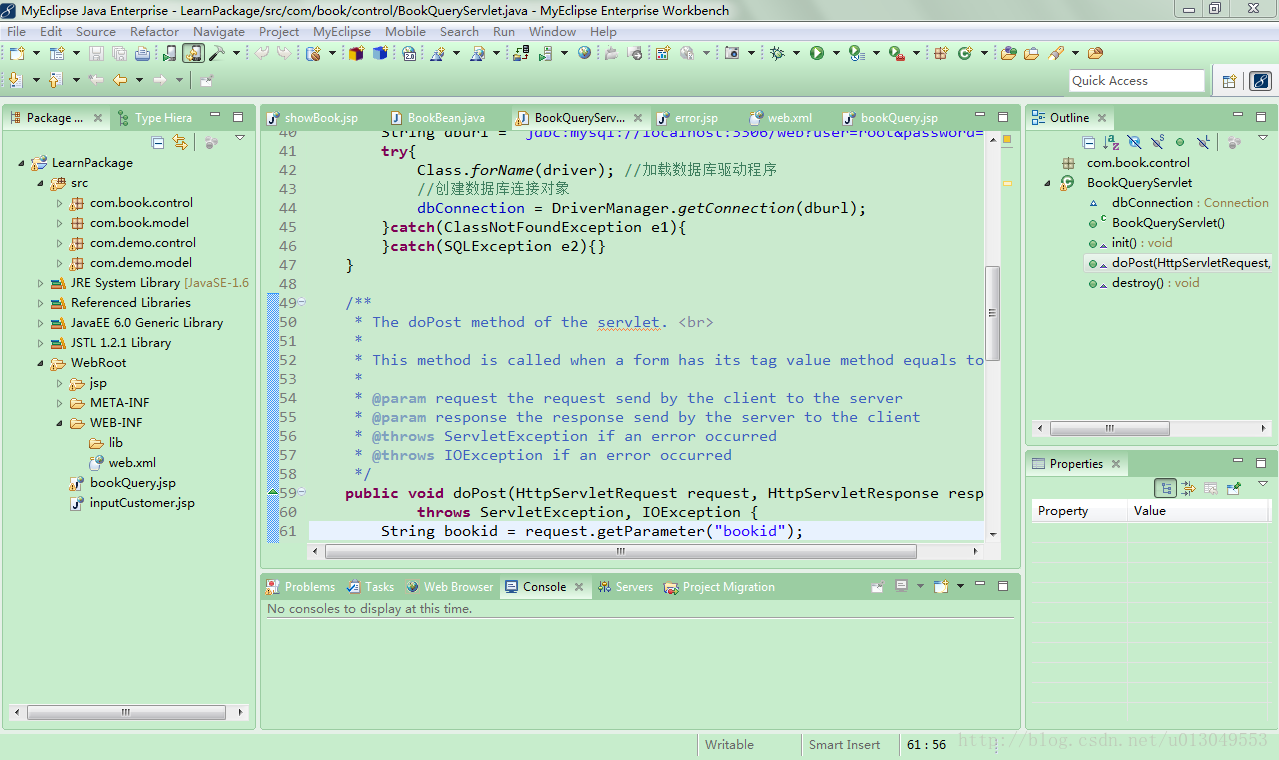The height and width of the screenshot is (760, 1279).
Task: Click Open Console icon in Console view
Action: 941,587
